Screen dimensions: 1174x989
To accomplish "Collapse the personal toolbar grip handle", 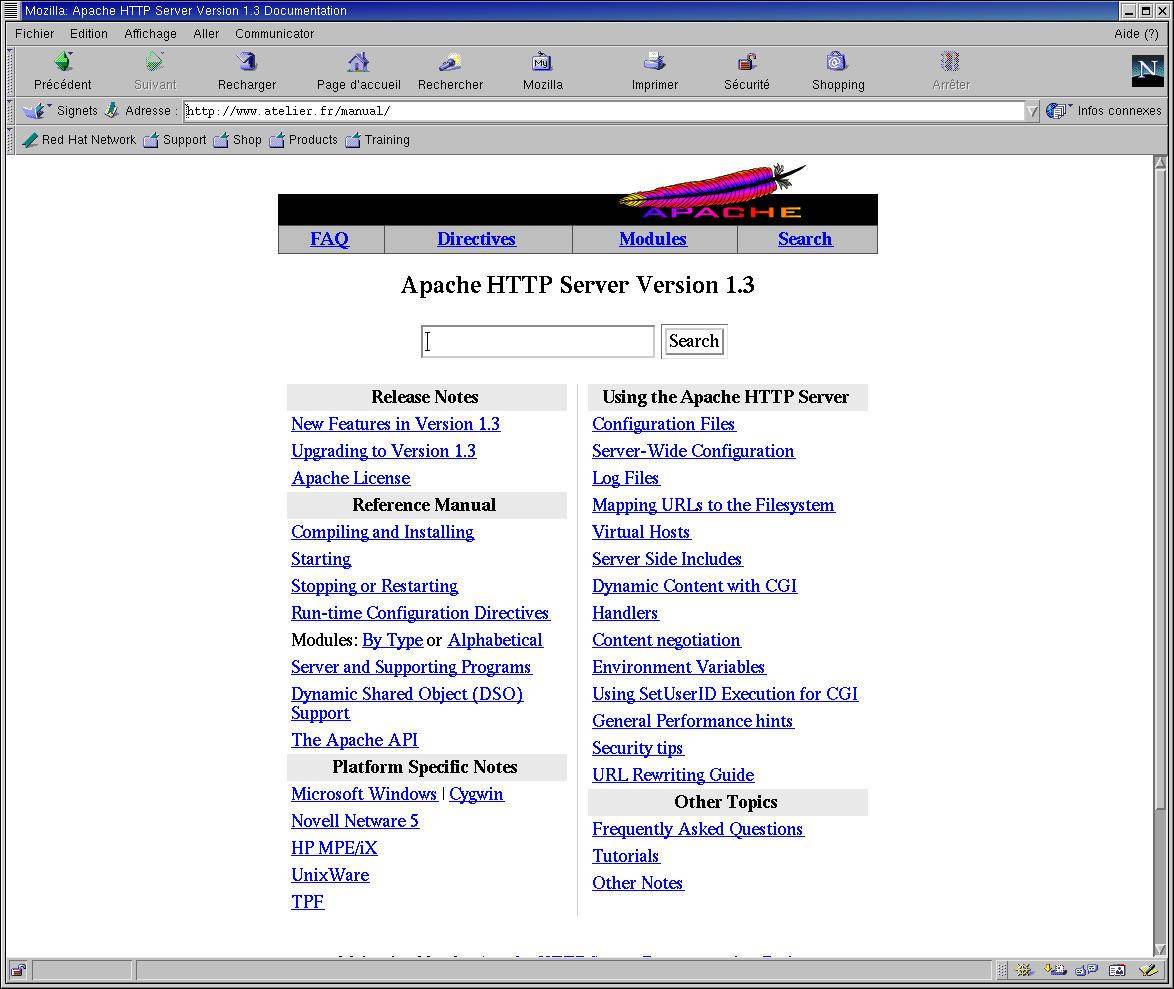I will pyautogui.click(x=10, y=140).
